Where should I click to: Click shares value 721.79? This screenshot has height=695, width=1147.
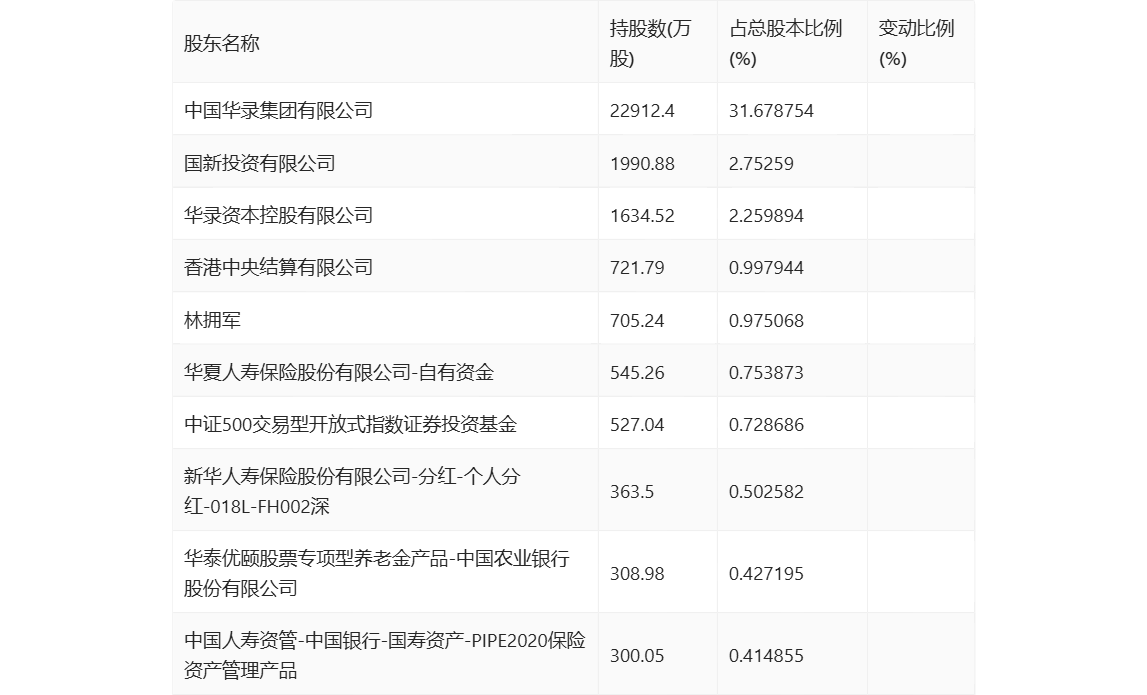click(x=637, y=268)
